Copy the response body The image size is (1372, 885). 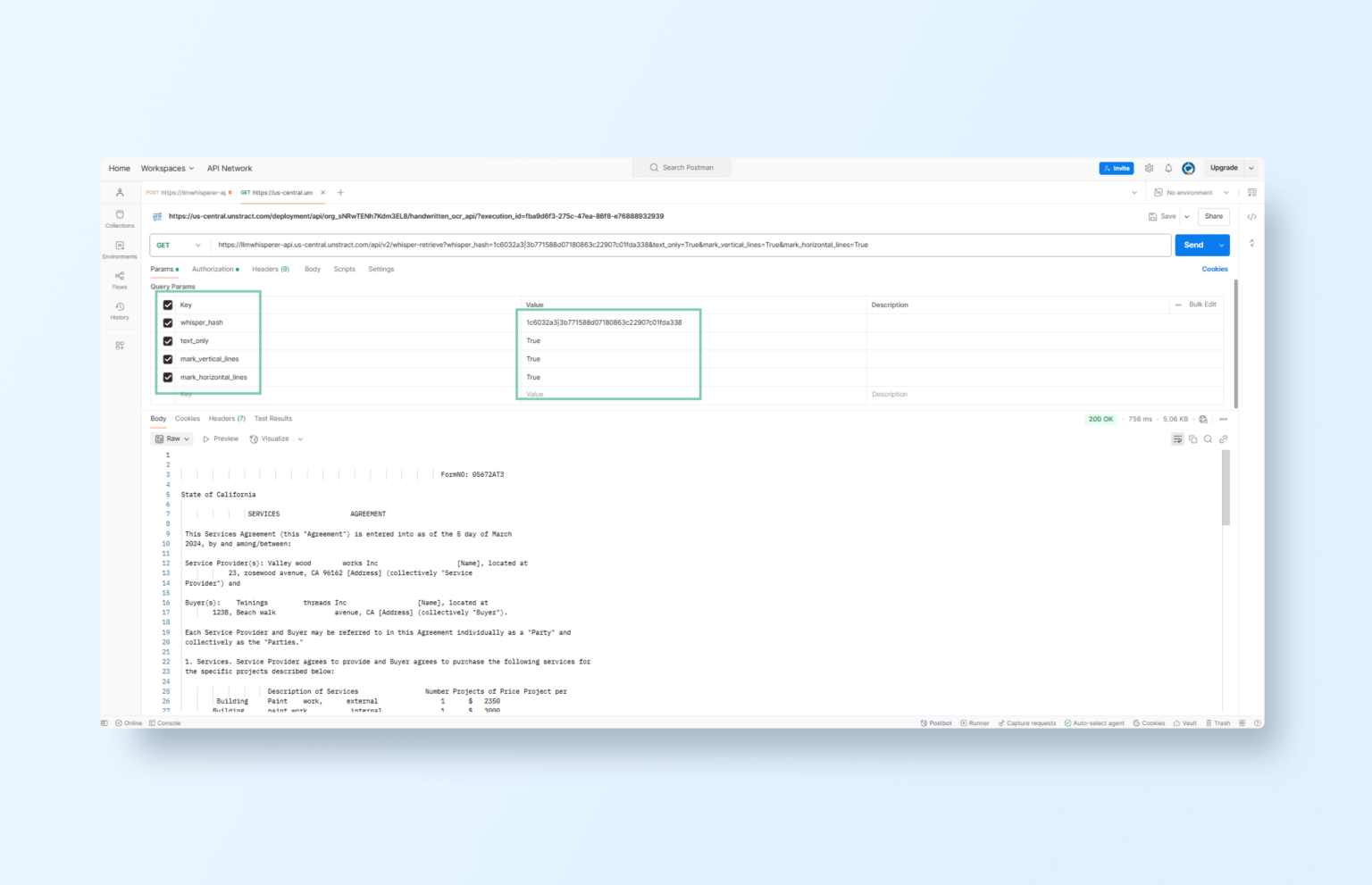(1193, 438)
